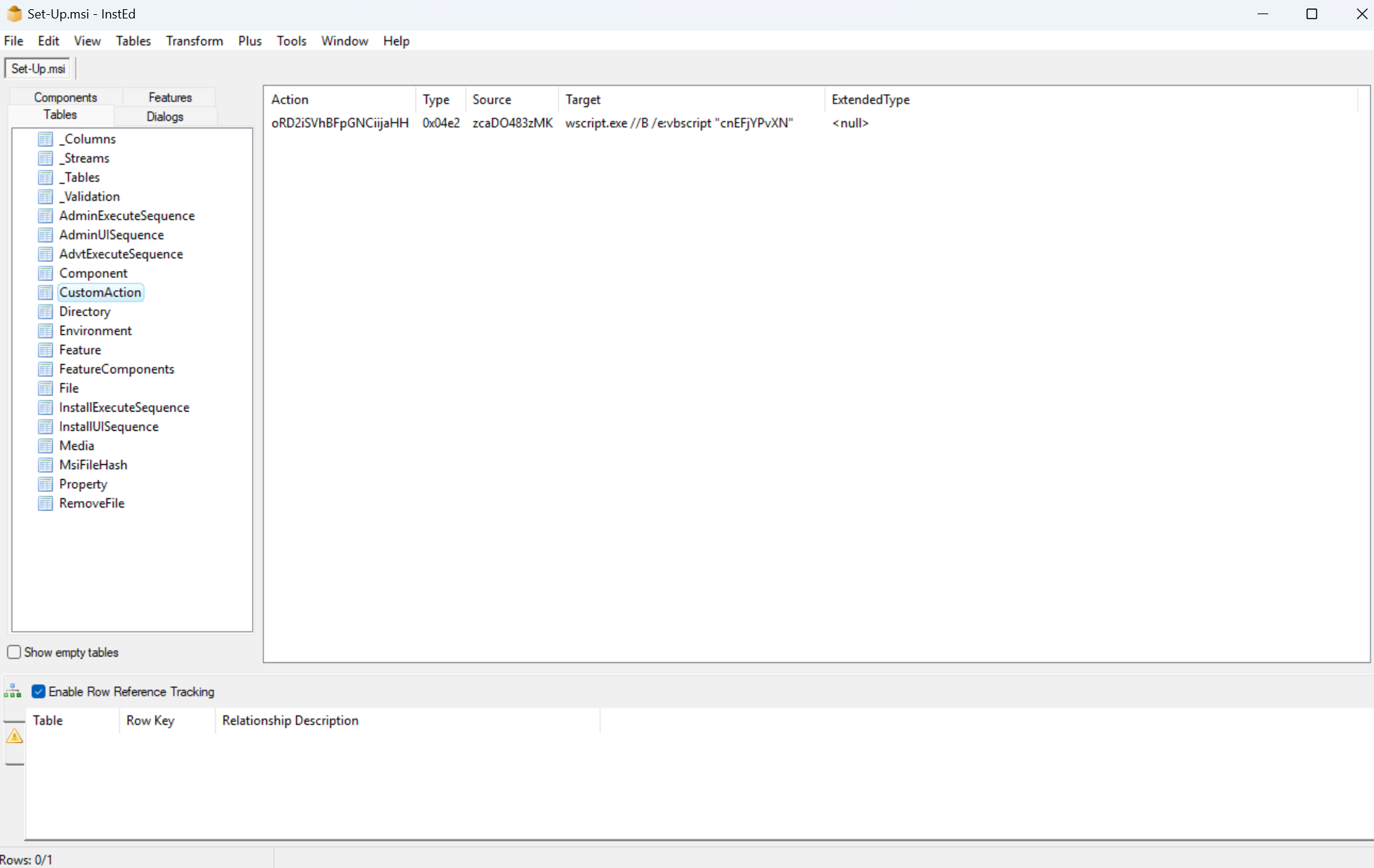1374x868 pixels.
Task: Switch to the Components tab
Action: tap(65, 97)
